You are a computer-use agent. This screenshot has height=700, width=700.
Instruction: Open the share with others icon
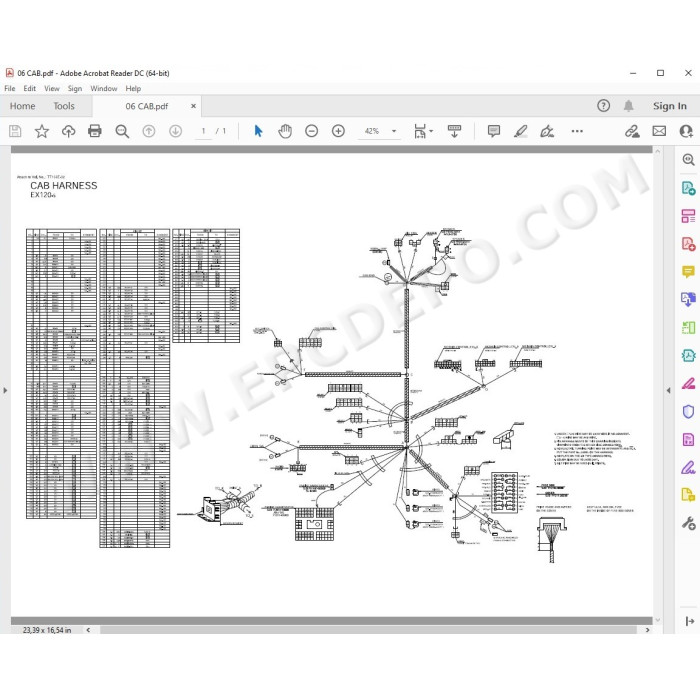(x=686, y=131)
